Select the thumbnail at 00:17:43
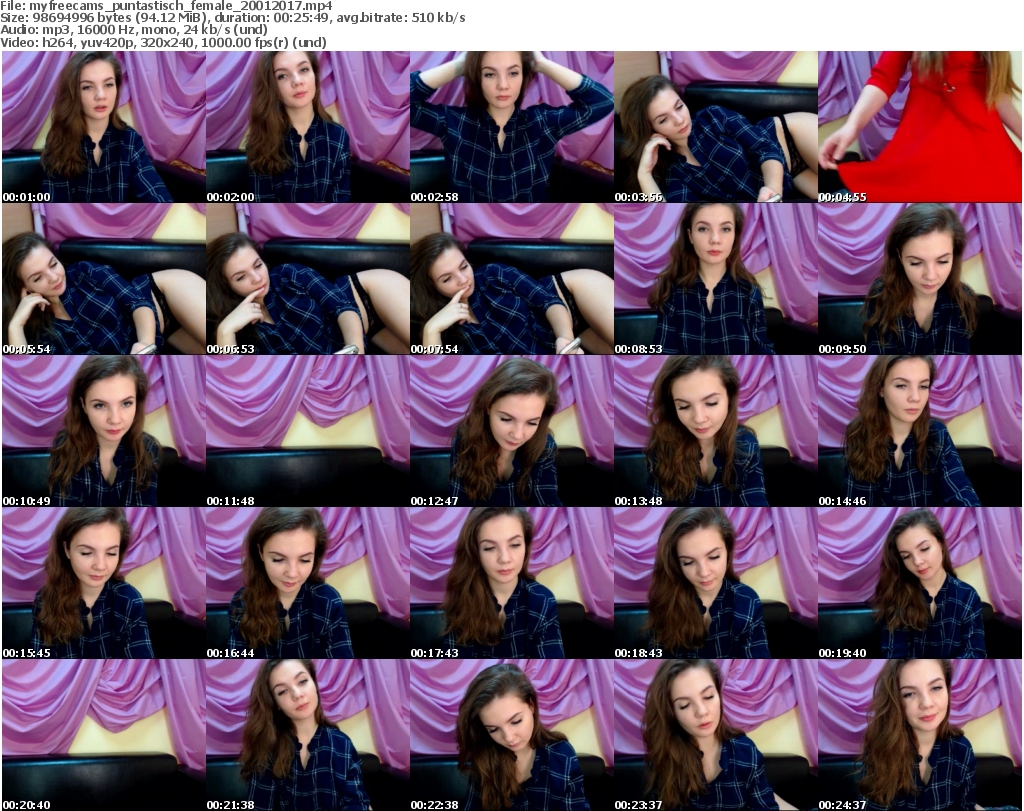Screen dimensions: 1024x811 click(x=512, y=583)
